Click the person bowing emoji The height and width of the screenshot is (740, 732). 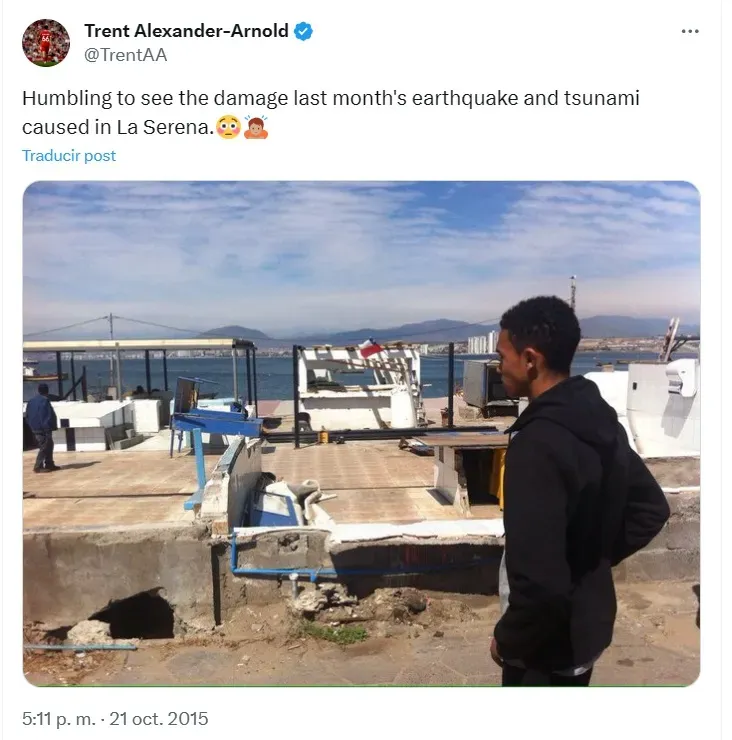tap(256, 127)
